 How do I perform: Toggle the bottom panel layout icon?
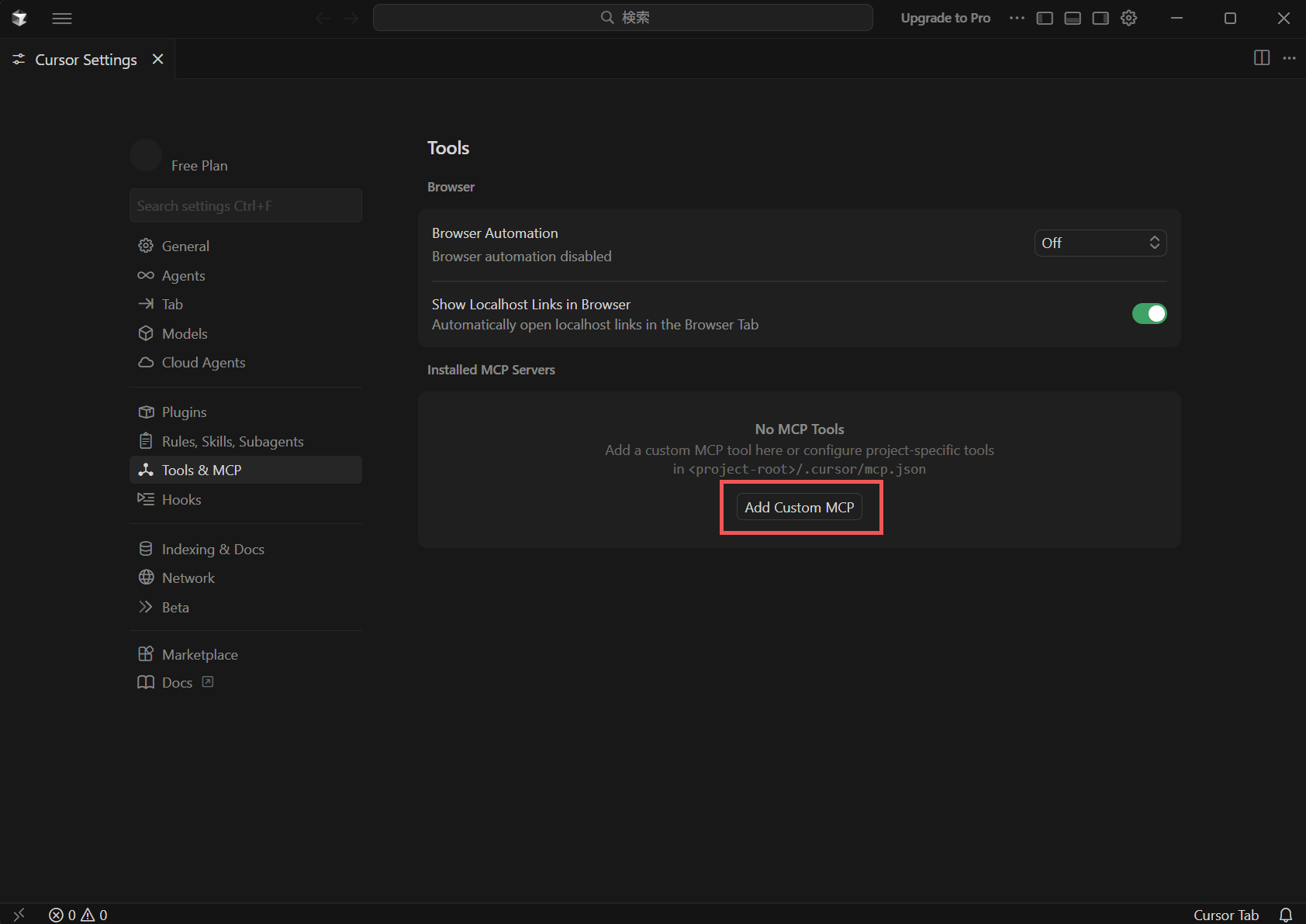click(1073, 19)
